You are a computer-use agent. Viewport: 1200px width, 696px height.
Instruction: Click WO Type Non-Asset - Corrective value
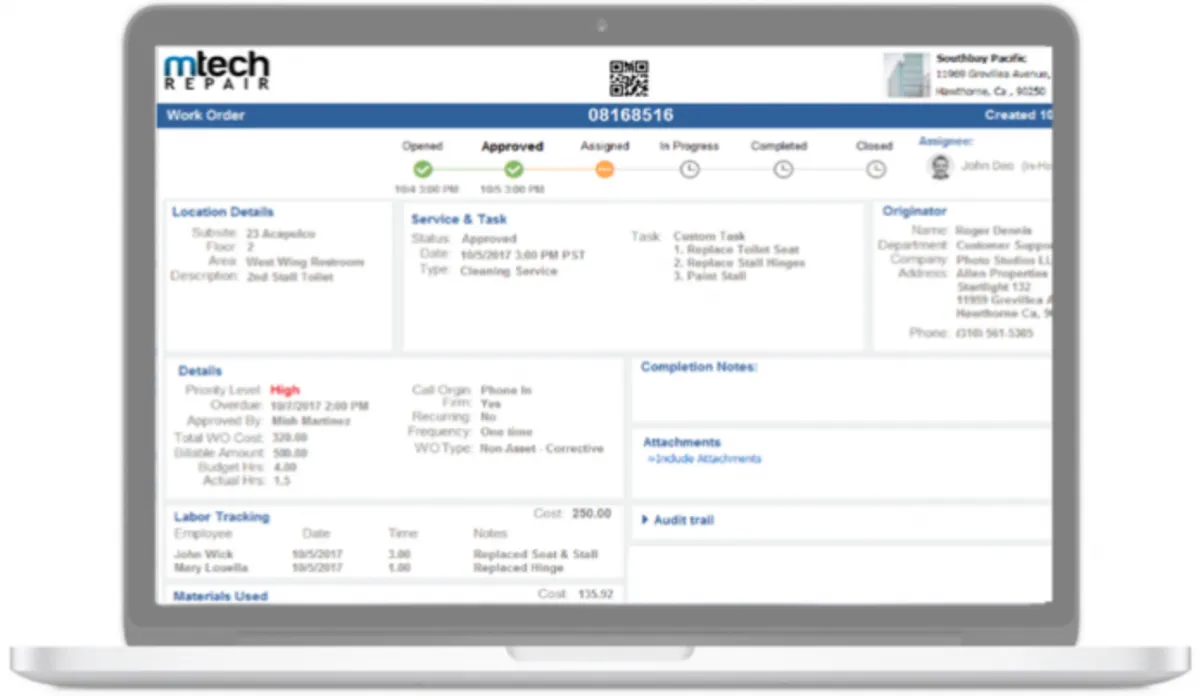(542, 448)
